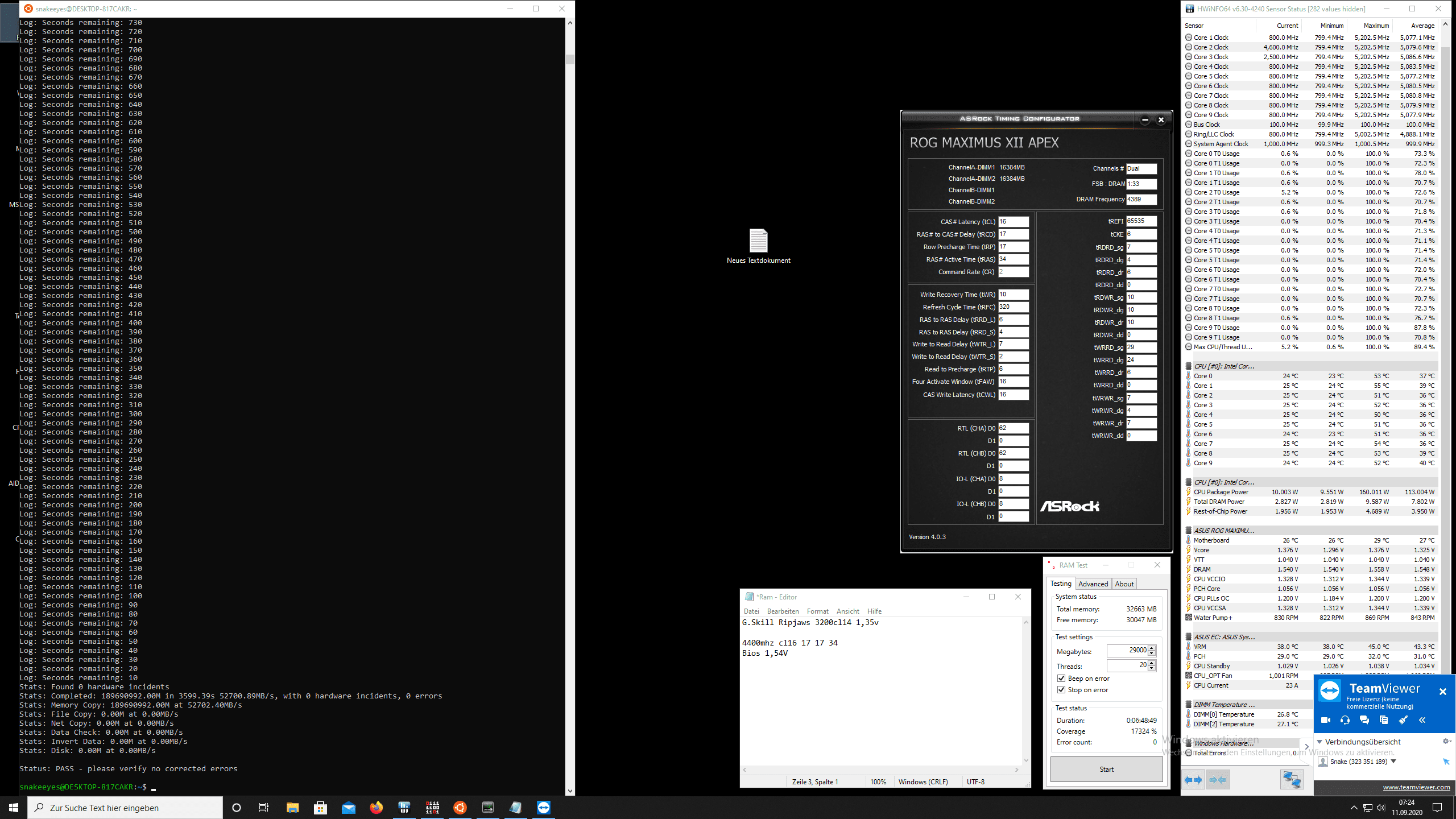
Task: Open File Explorer from taskbar
Action: tap(292, 808)
